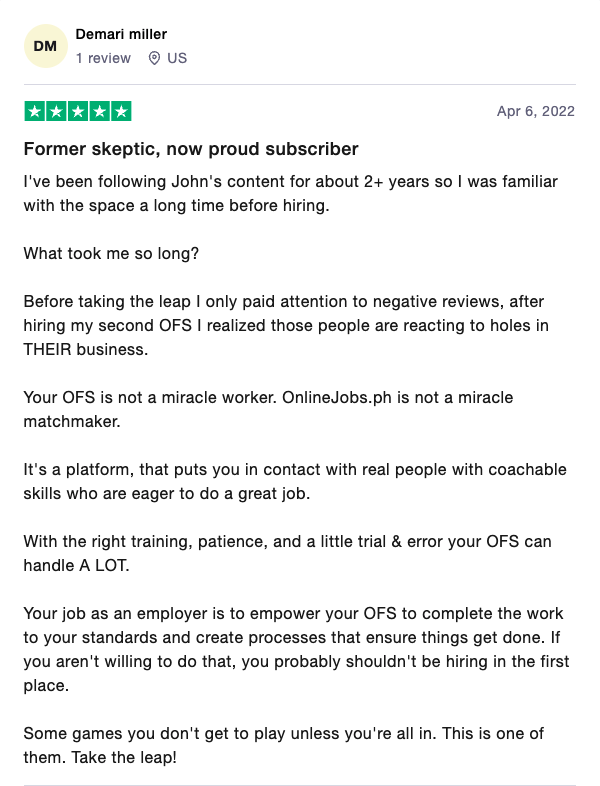Click the Apr 6, 2022 review date

point(535,111)
